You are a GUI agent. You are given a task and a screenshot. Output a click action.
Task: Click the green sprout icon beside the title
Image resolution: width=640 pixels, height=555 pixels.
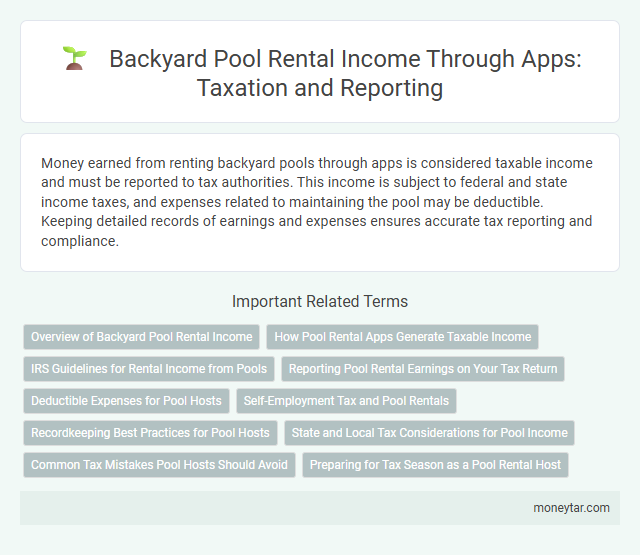coord(75,58)
